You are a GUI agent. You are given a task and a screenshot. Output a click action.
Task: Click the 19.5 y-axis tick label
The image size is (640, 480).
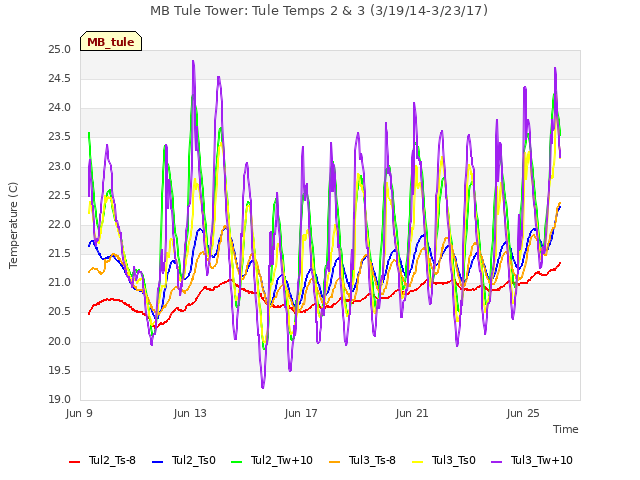(60, 371)
